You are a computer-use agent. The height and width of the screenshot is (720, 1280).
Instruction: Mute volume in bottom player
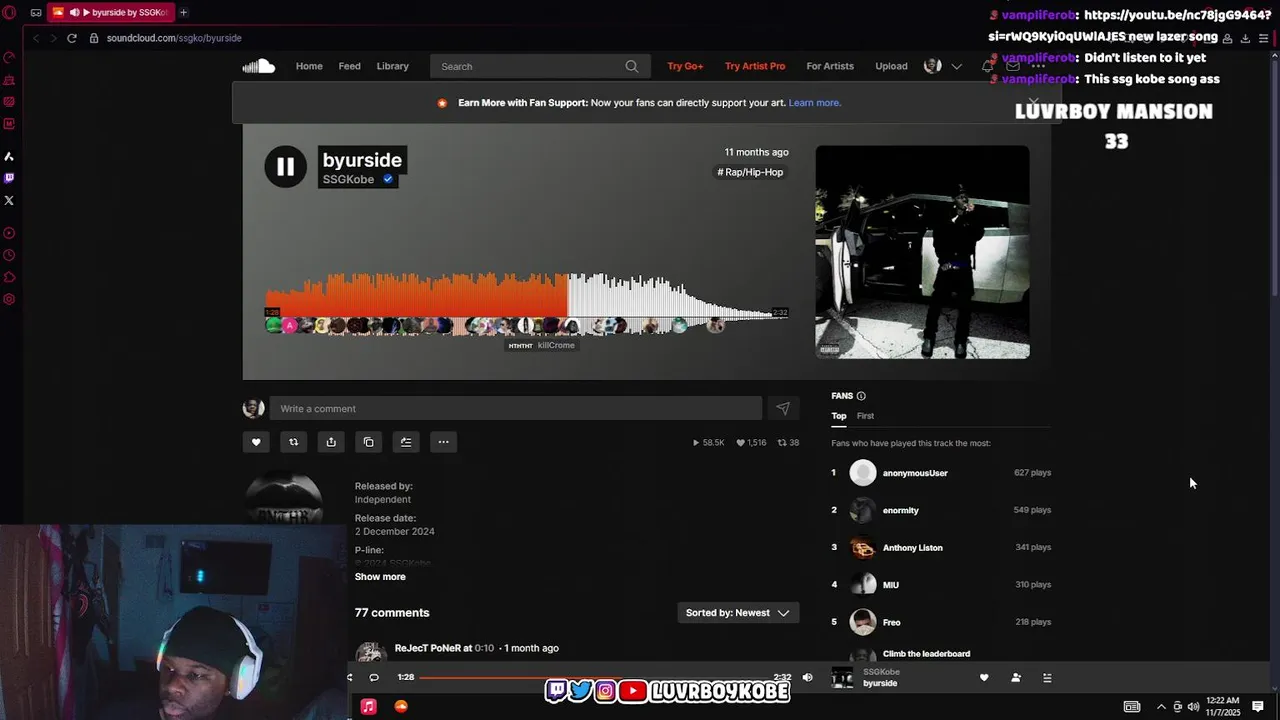point(807,678)
